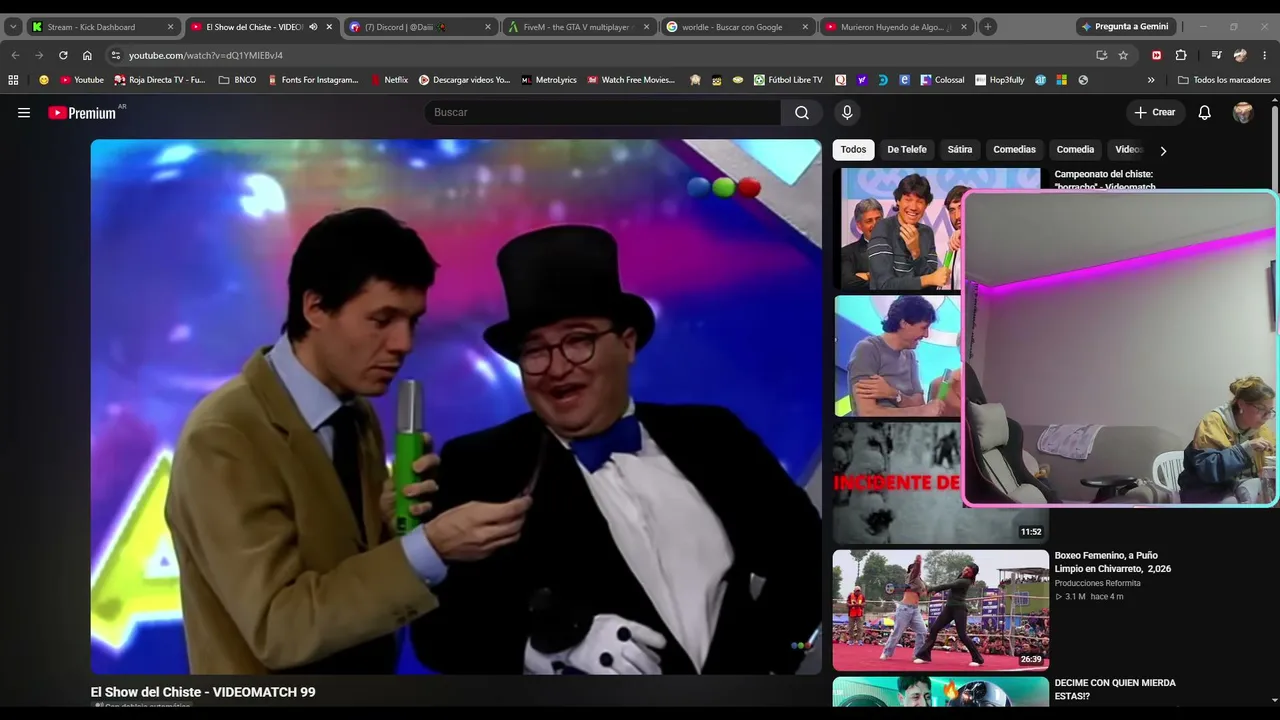Select the De Telefe filter chip
This screenshot has height=720, width=1280.
(907, 150)
